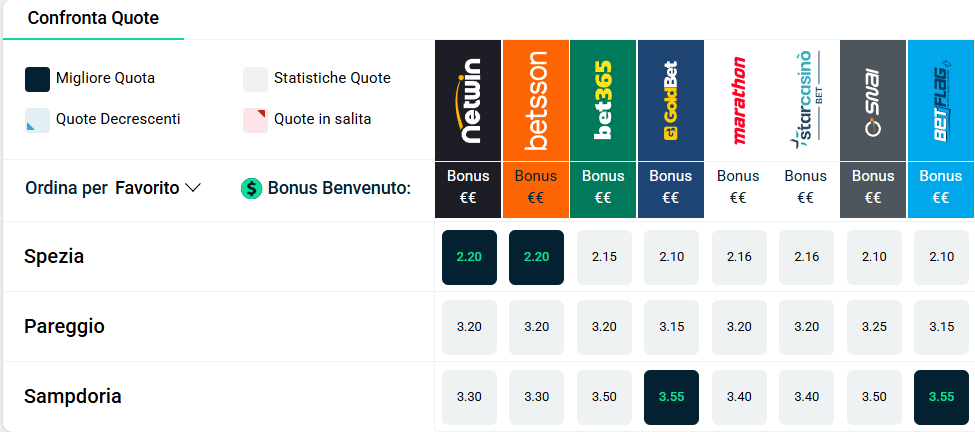Open the StarCasinò Bet logo

tap(806, 100)
